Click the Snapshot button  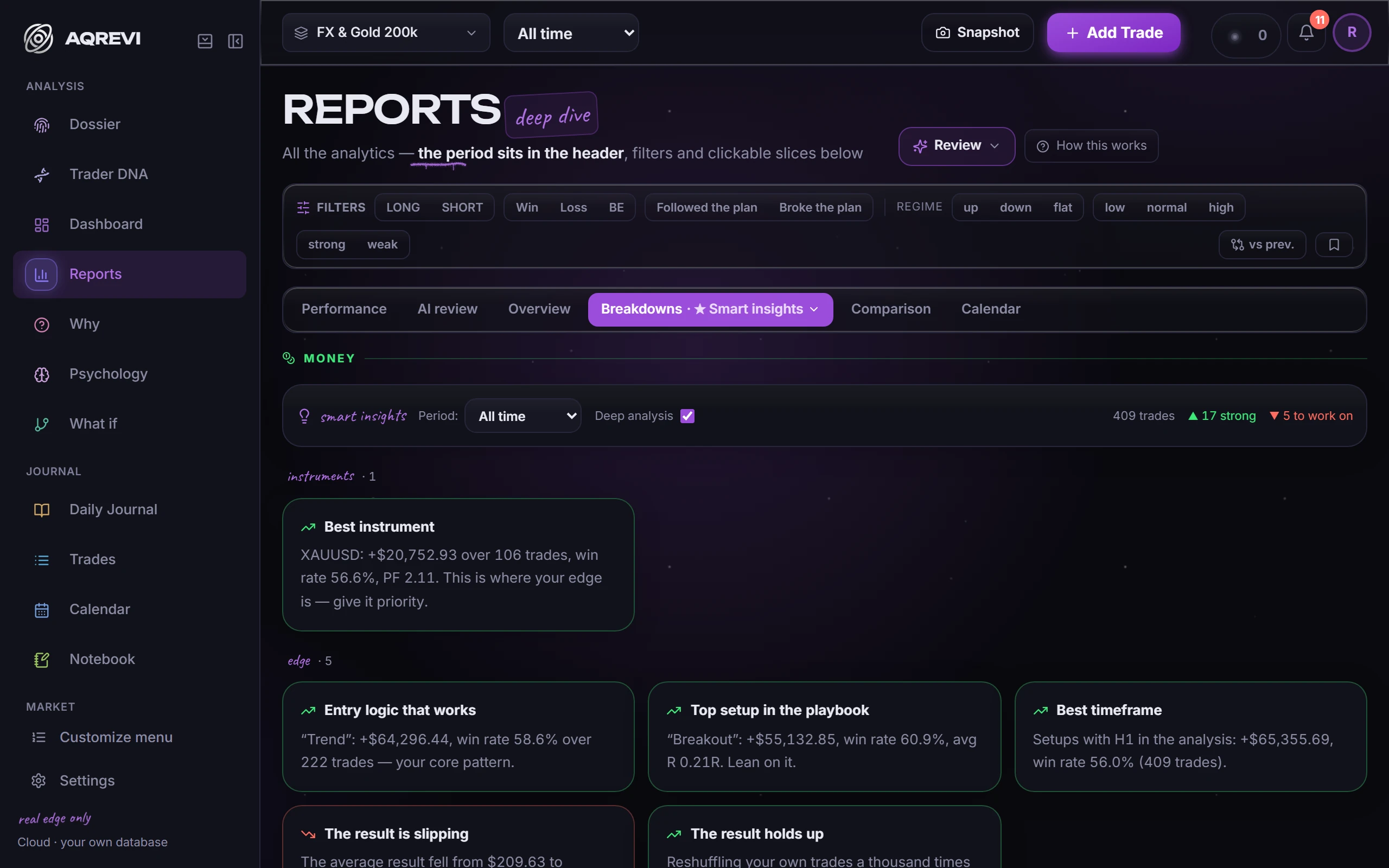point(978,33)
